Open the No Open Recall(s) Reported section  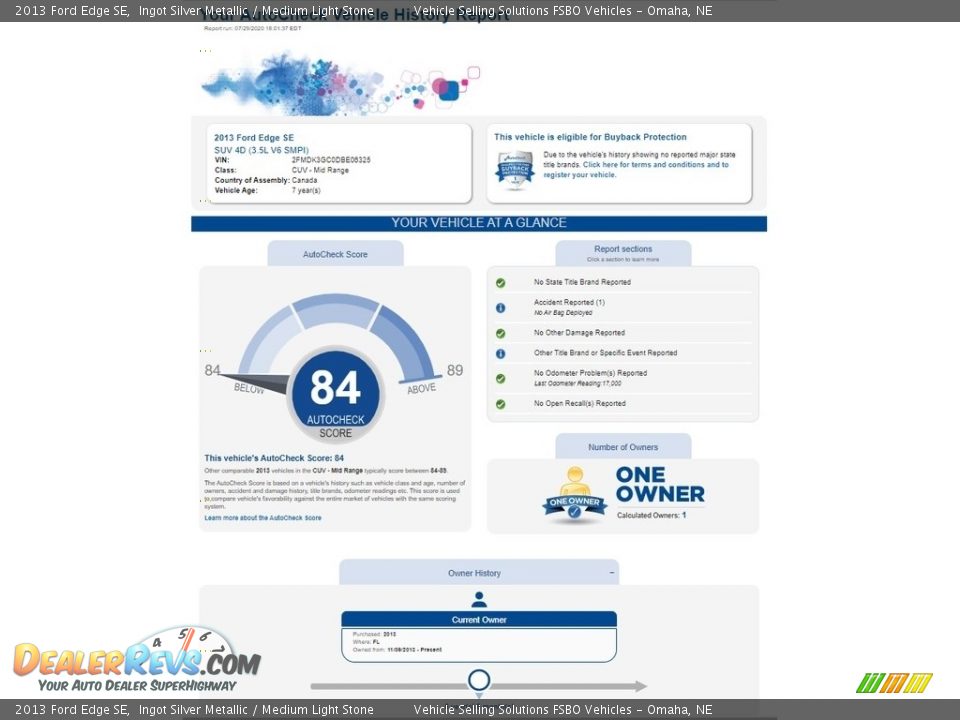[580, 403]
